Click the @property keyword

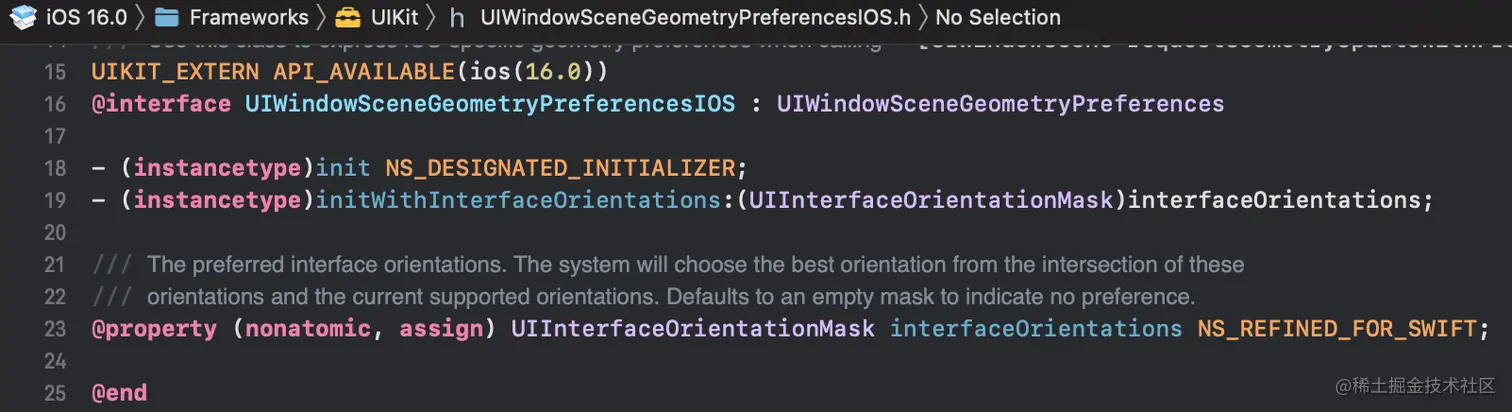pos(154,329)
